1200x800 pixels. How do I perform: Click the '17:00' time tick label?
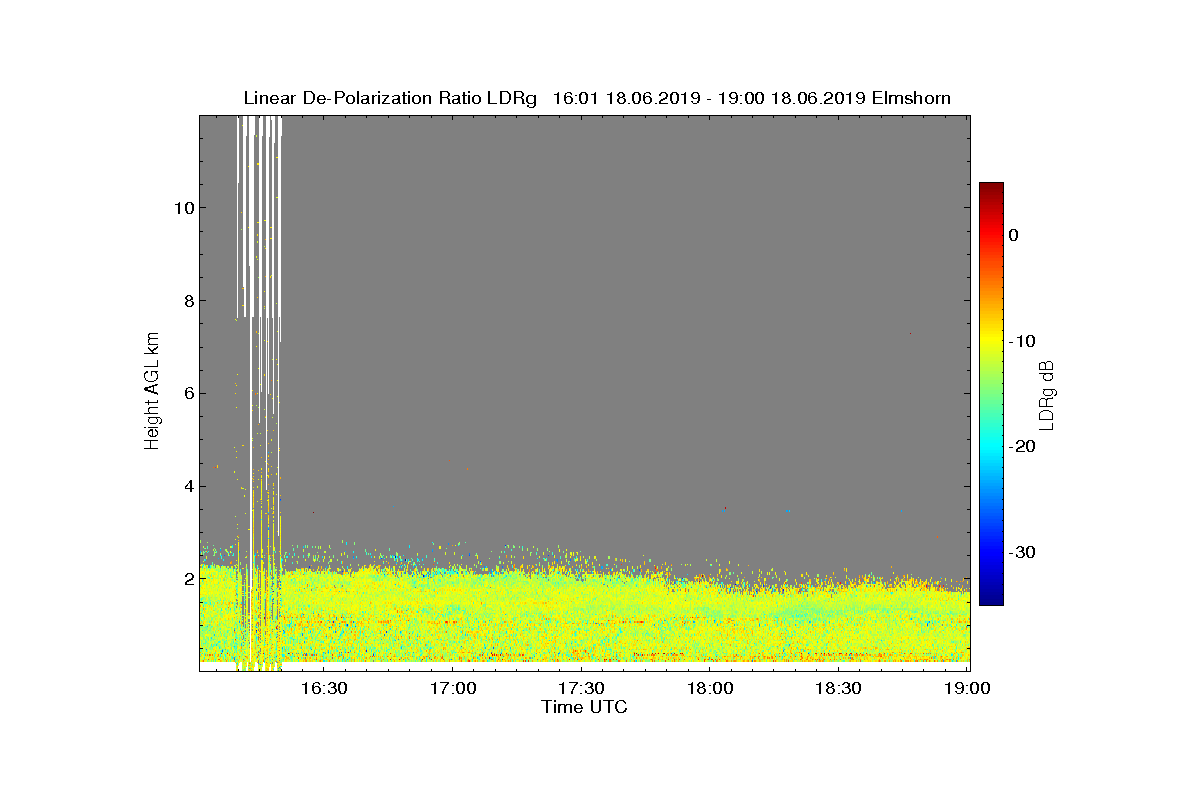(452, 688)
